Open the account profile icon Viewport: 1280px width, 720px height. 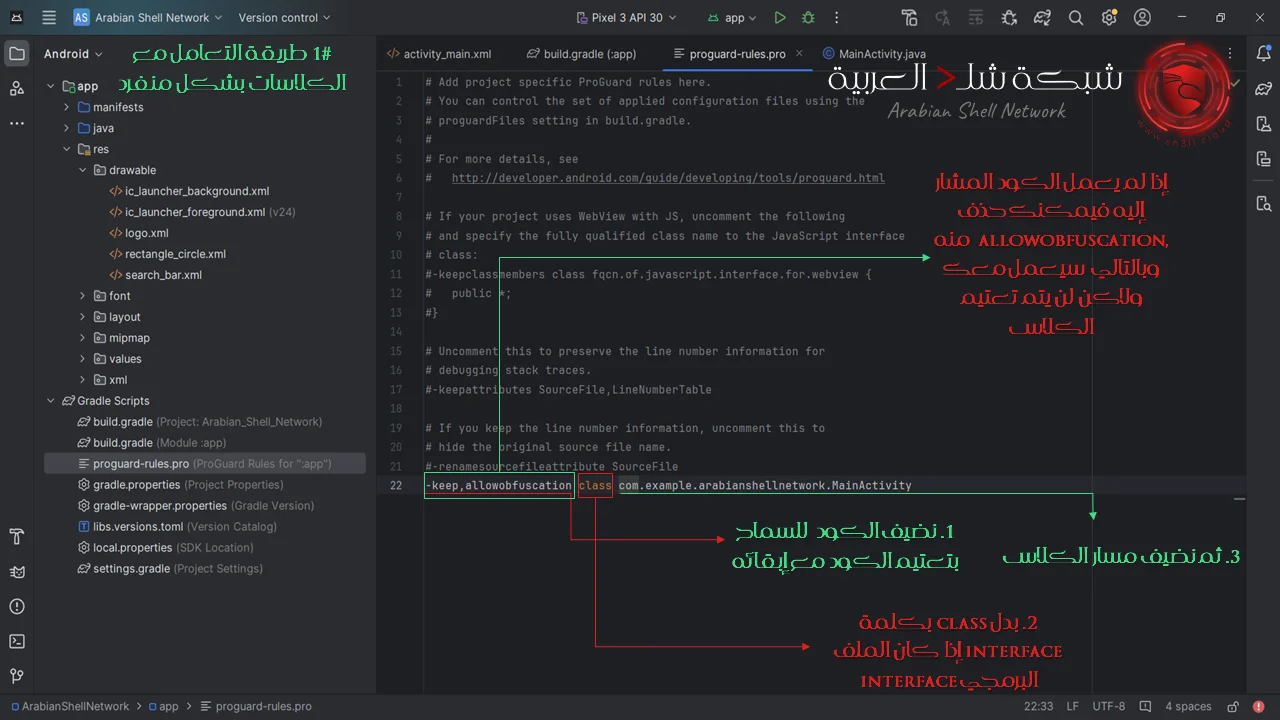tap(1143, 18)
